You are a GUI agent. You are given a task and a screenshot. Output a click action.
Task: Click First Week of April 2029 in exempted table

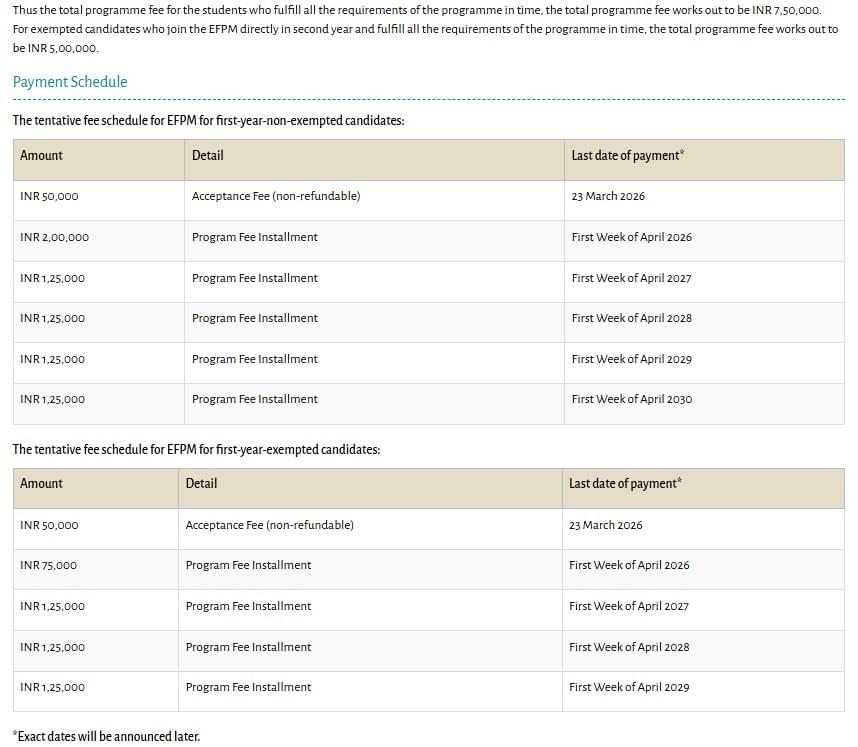pyautogui.click(x=627, y=687)
